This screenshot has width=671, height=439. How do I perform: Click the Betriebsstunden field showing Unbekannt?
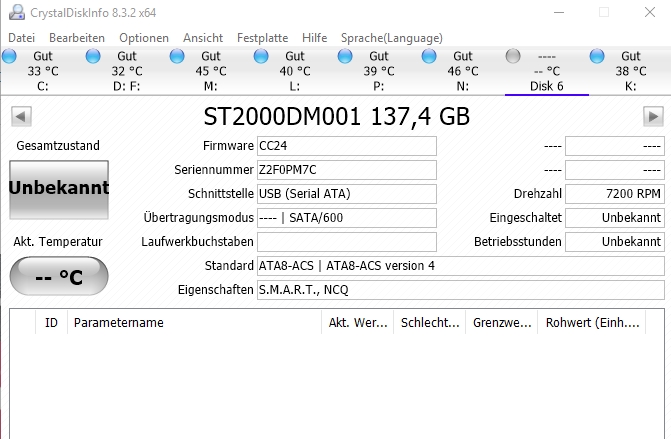pyautogui.click(x=615, y=242)
